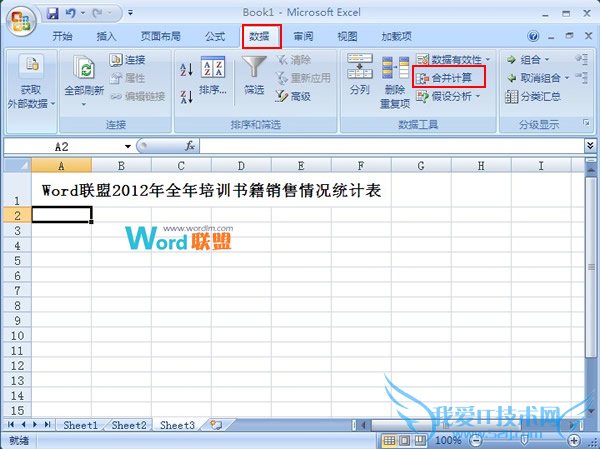Image resolution: width=600 pixels, height=449 pixels.
Task: Select column B header
Action: pos(121,166)
